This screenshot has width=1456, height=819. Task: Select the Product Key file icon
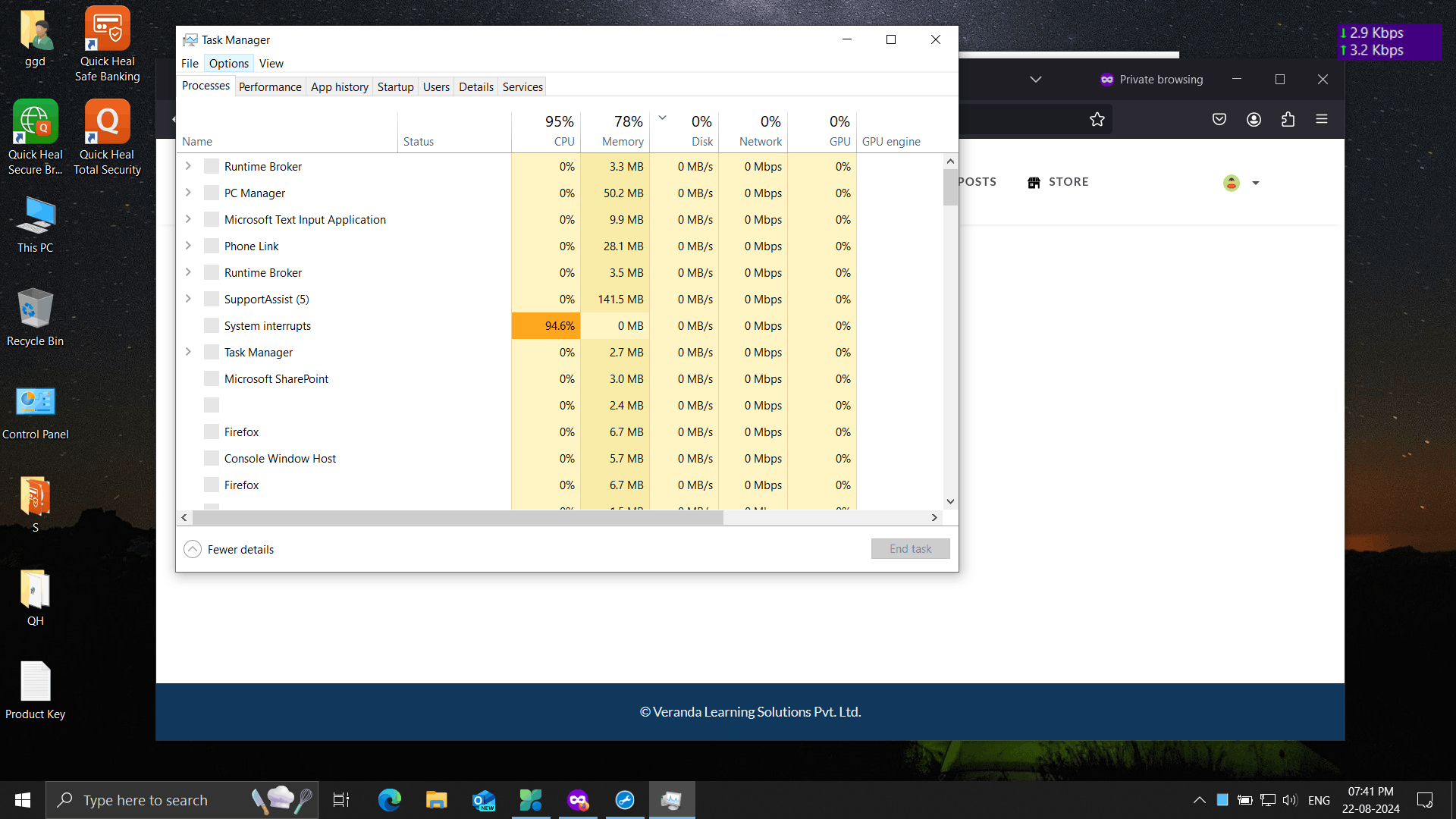click(x=35, y=690)
